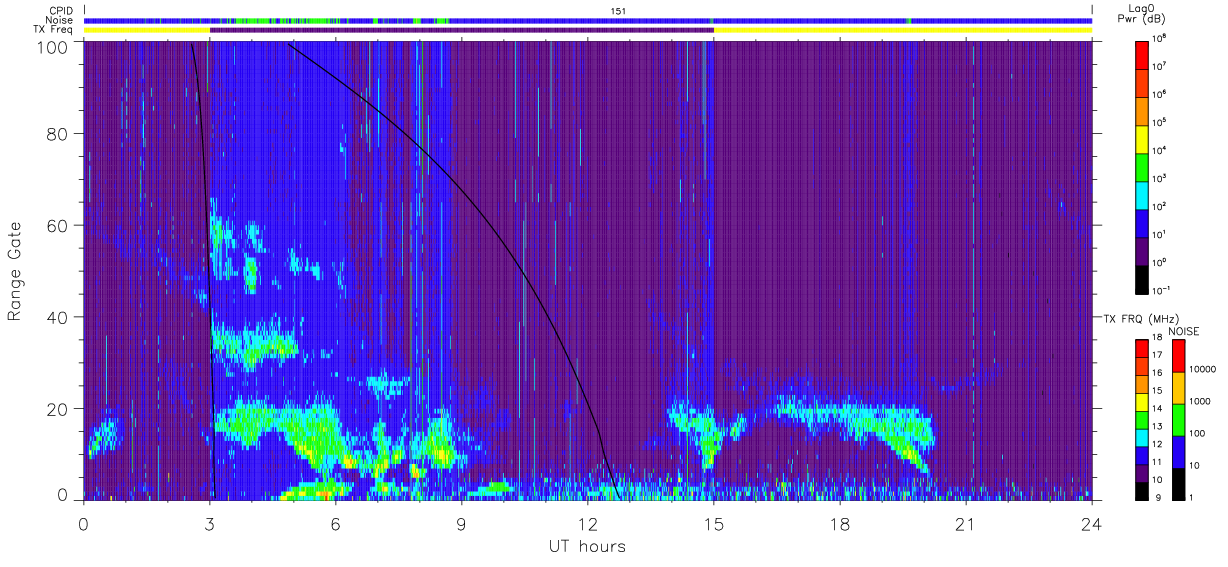Click the x-axis tick label 15
The width and height of the screenshot is (1228, 567).
[x=713, y=523]
